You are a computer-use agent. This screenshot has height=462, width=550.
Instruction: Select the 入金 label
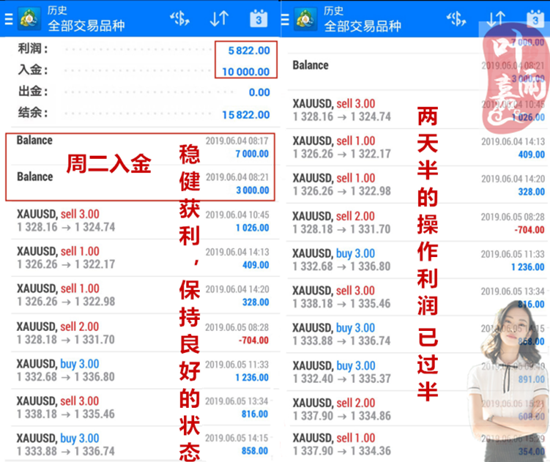coord(33,69)
